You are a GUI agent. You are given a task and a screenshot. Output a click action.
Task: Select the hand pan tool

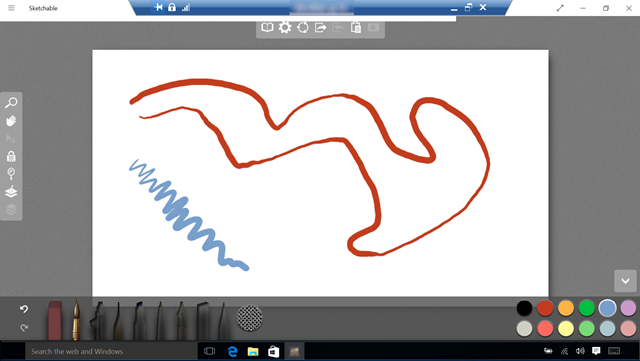pyautogui.click(x=11, y=120)
